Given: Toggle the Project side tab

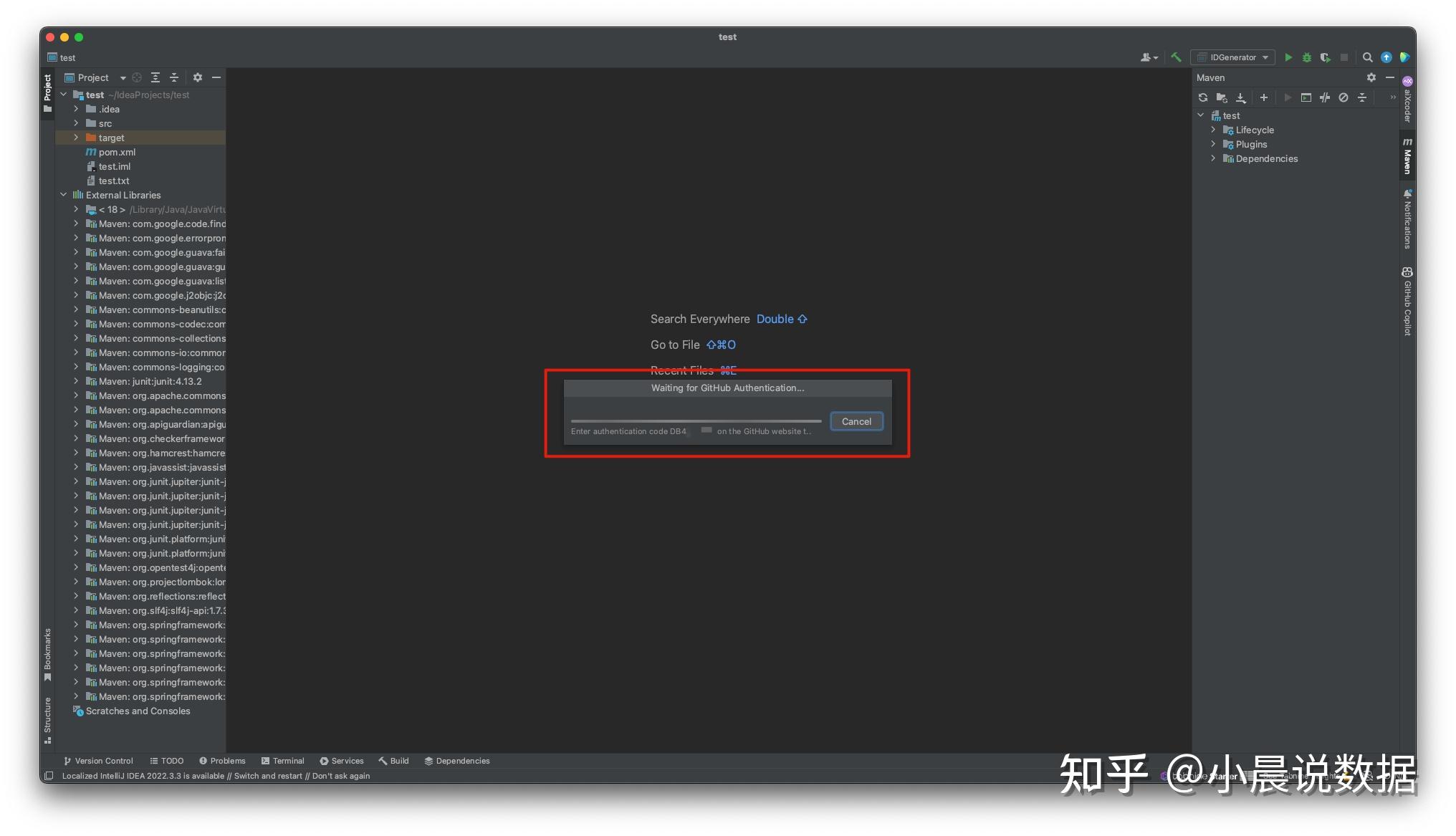Looking at the screenshot, I should 47,92.
